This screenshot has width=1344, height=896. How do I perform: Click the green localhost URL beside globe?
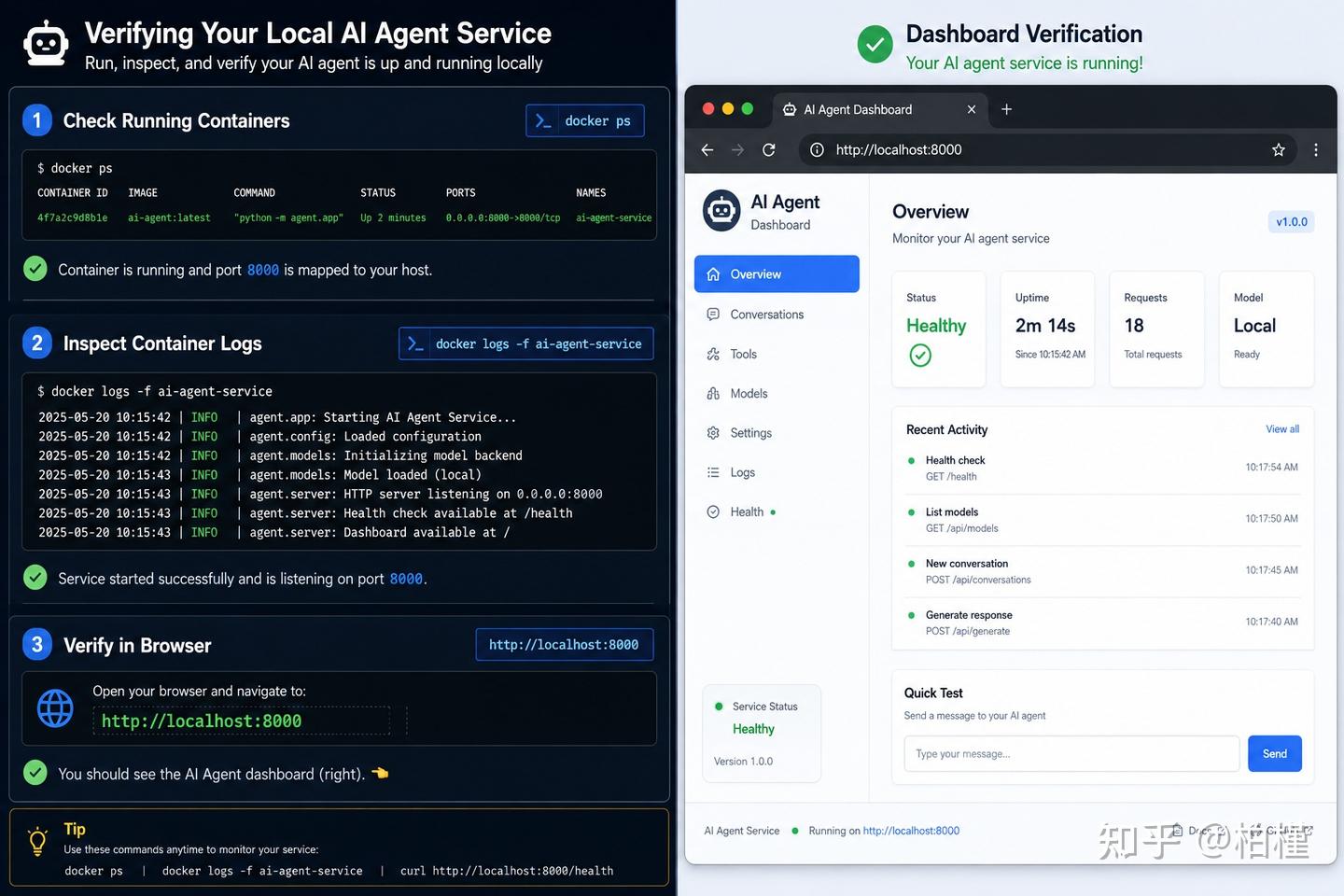click(x=202, y=721)
